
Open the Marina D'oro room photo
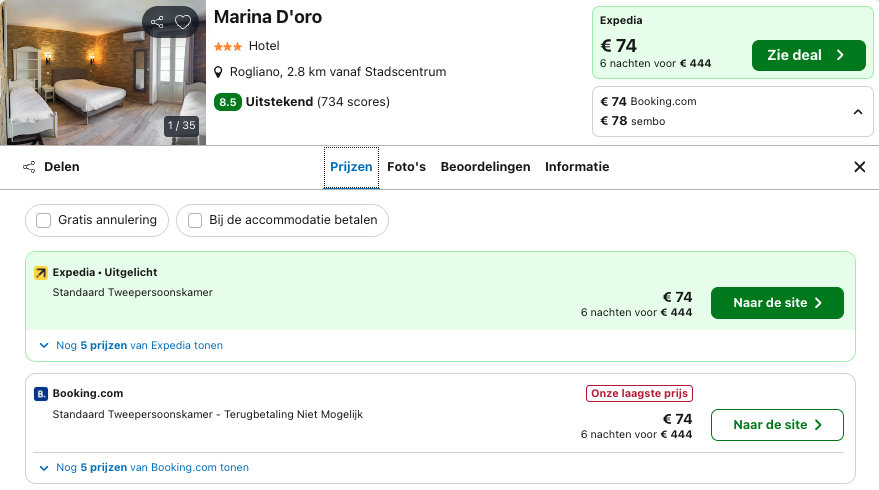tap(103, 73)
